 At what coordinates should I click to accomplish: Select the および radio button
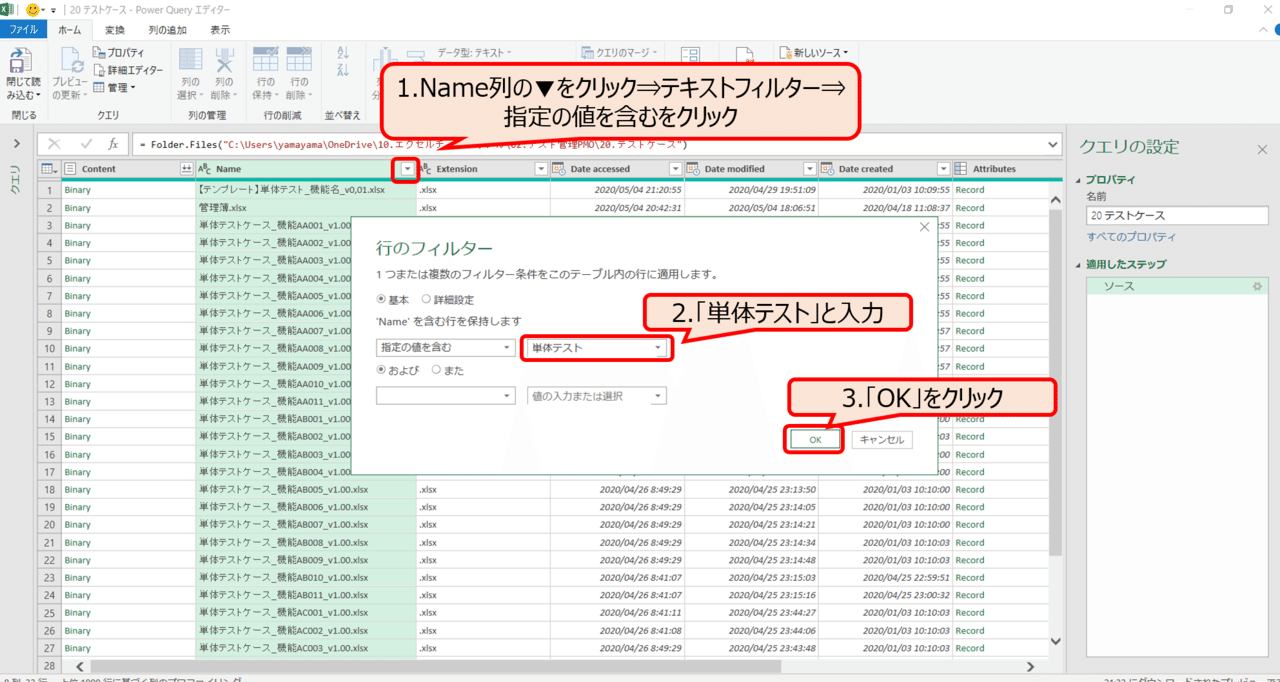click(381, 369)
